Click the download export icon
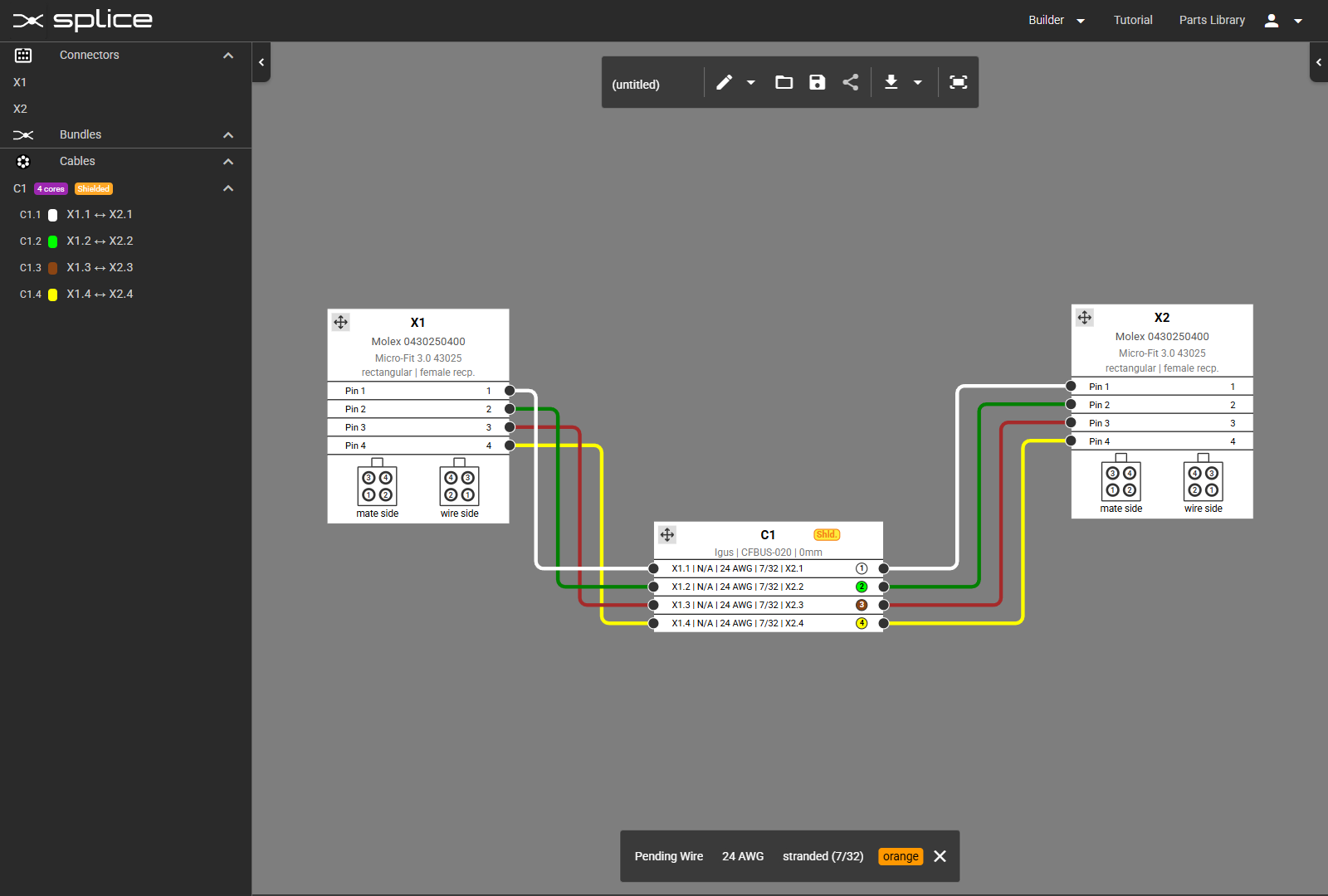 coord(891,82)
